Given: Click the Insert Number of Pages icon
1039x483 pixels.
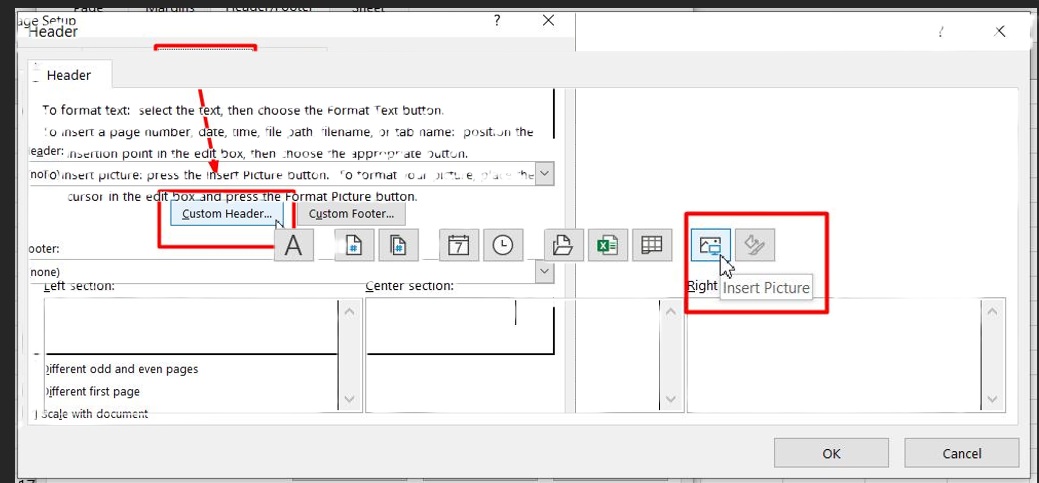Looking at the screenshot, I should tap(398, 245).
